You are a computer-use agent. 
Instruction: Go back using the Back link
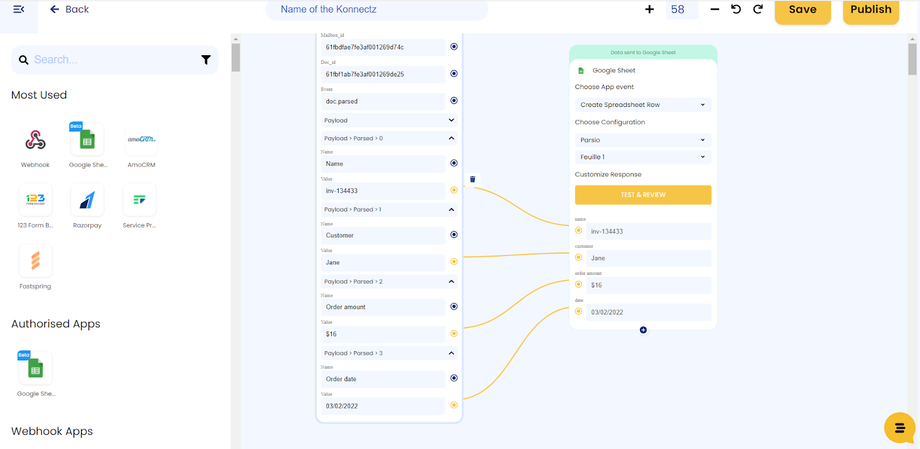(69, 9)
